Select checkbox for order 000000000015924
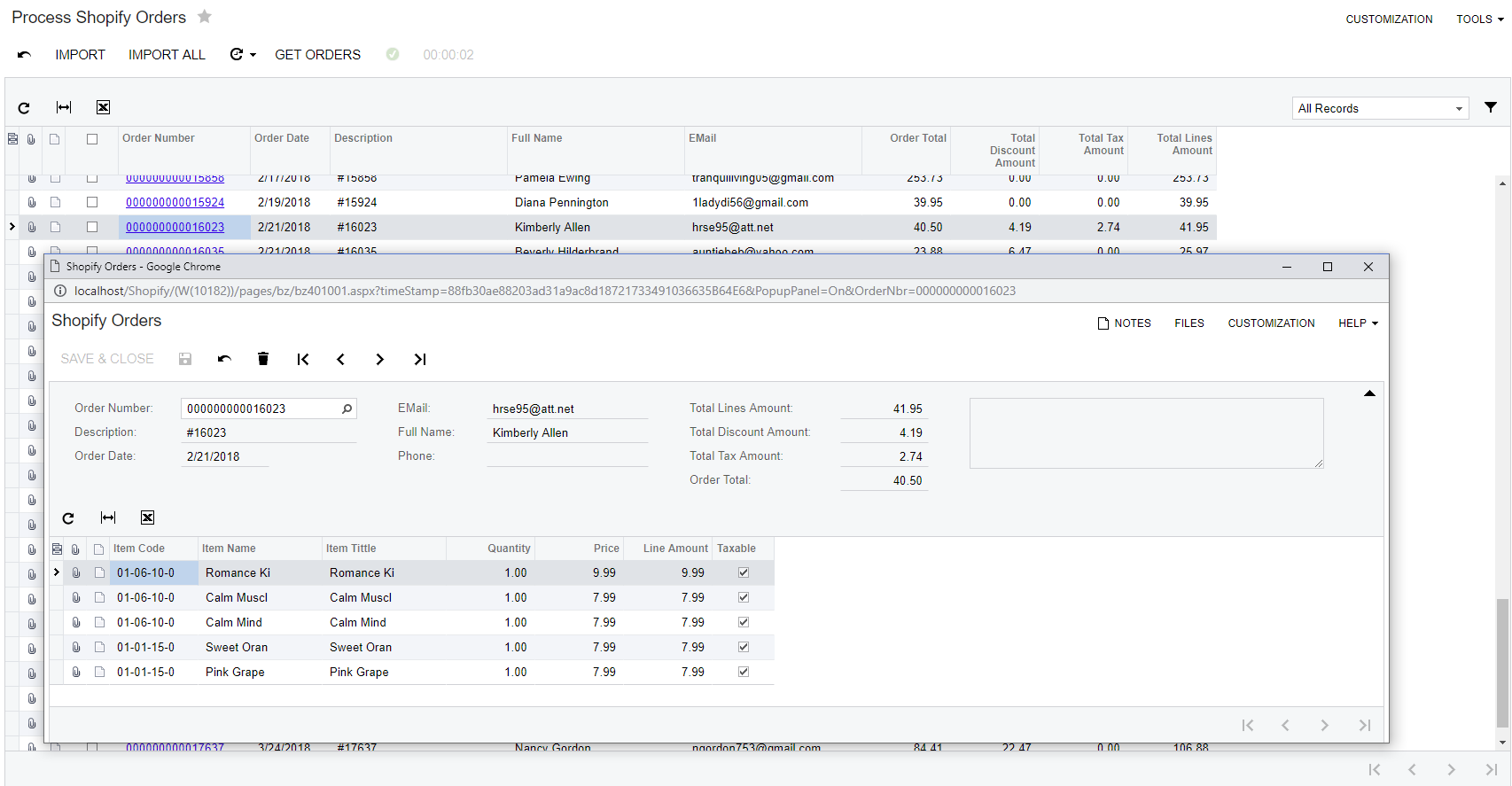 pyautogui.click(x=92, y=202)
